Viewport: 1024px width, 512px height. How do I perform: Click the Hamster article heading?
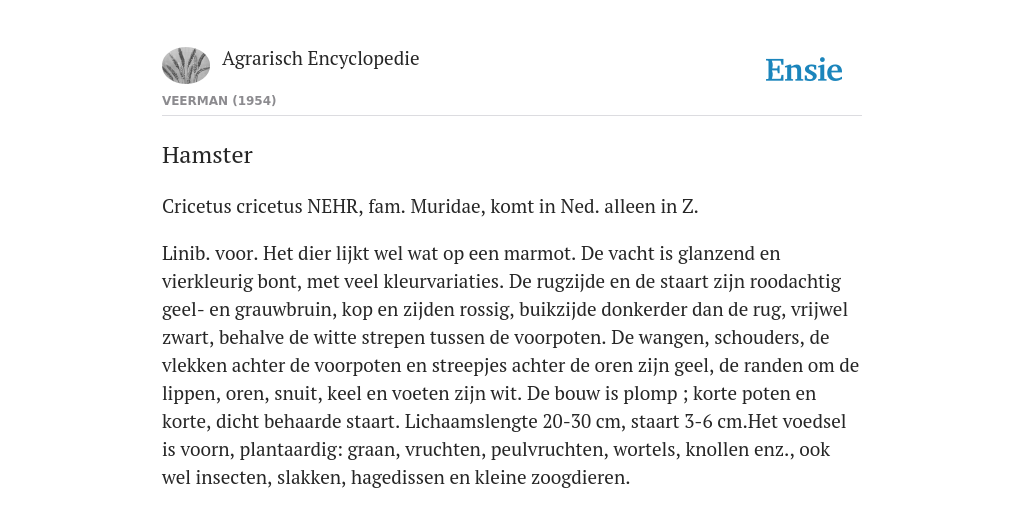pyautogui.click(x=207, y=155)
